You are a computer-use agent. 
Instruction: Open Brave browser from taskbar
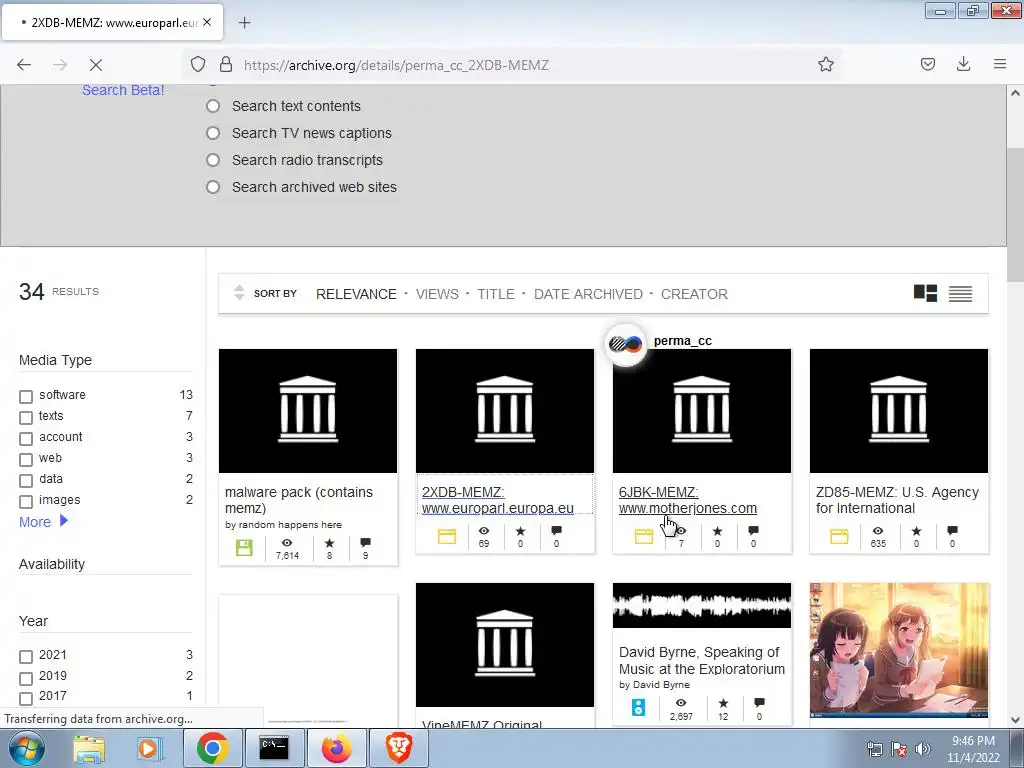tap(399, 748)
